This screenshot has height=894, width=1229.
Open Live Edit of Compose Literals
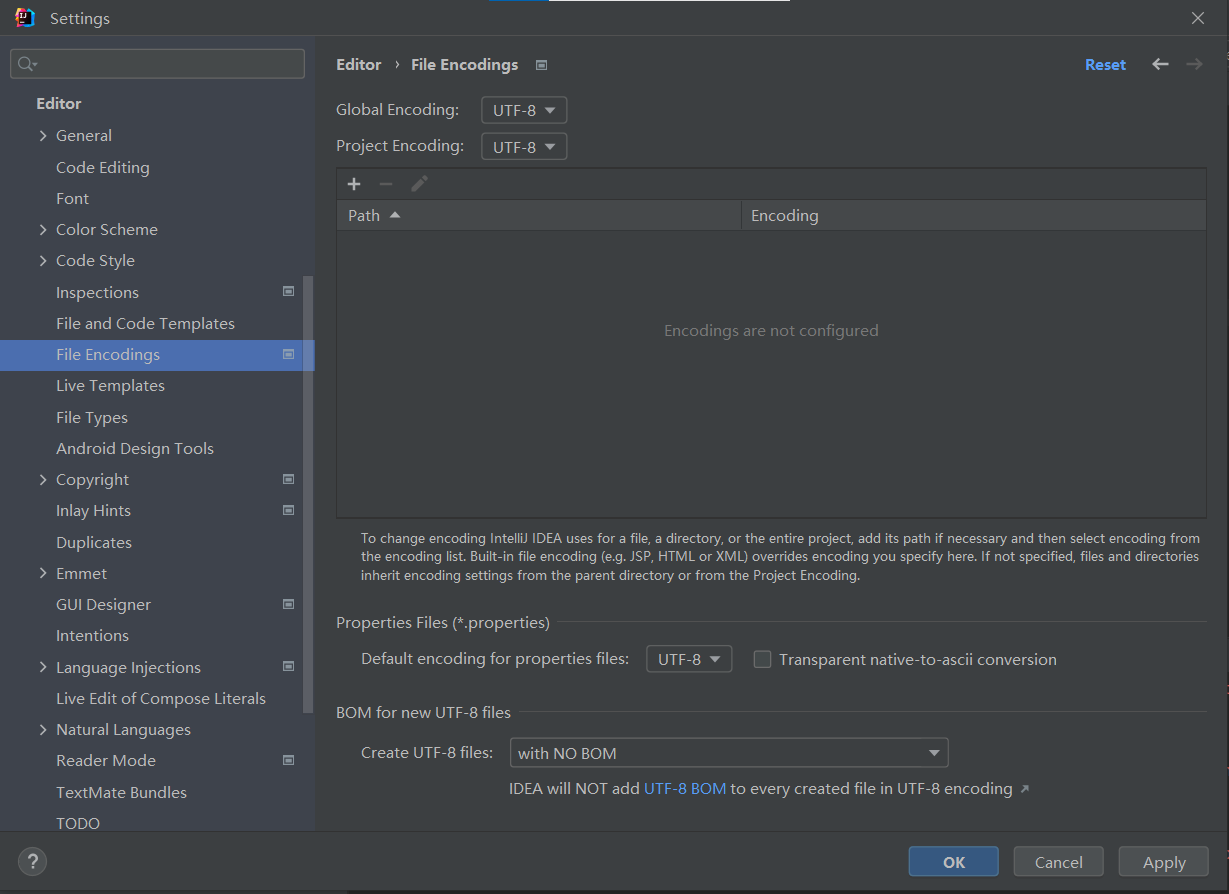point(161,698)
